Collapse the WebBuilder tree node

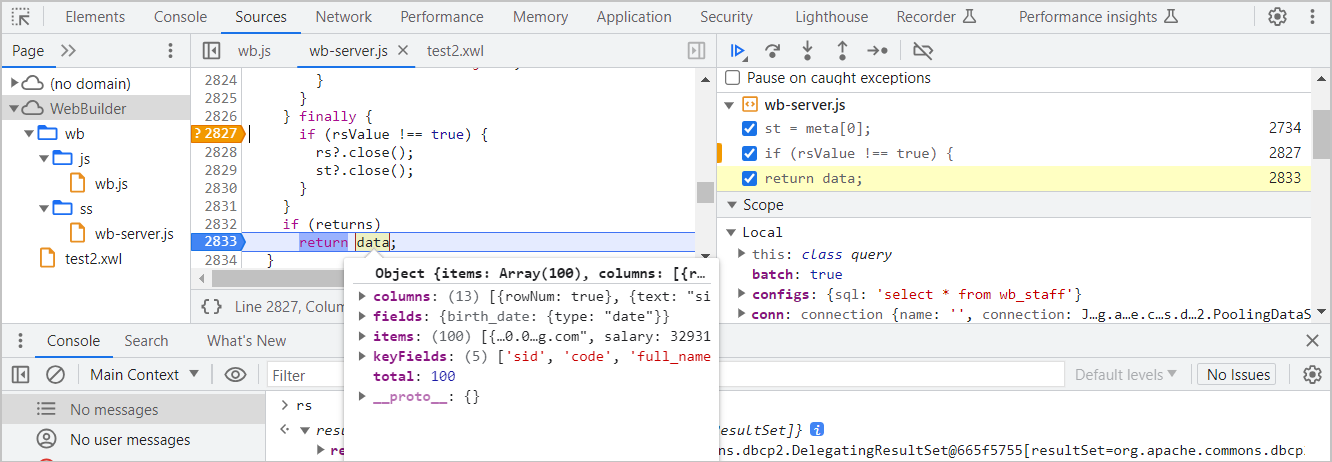[15, 108]
